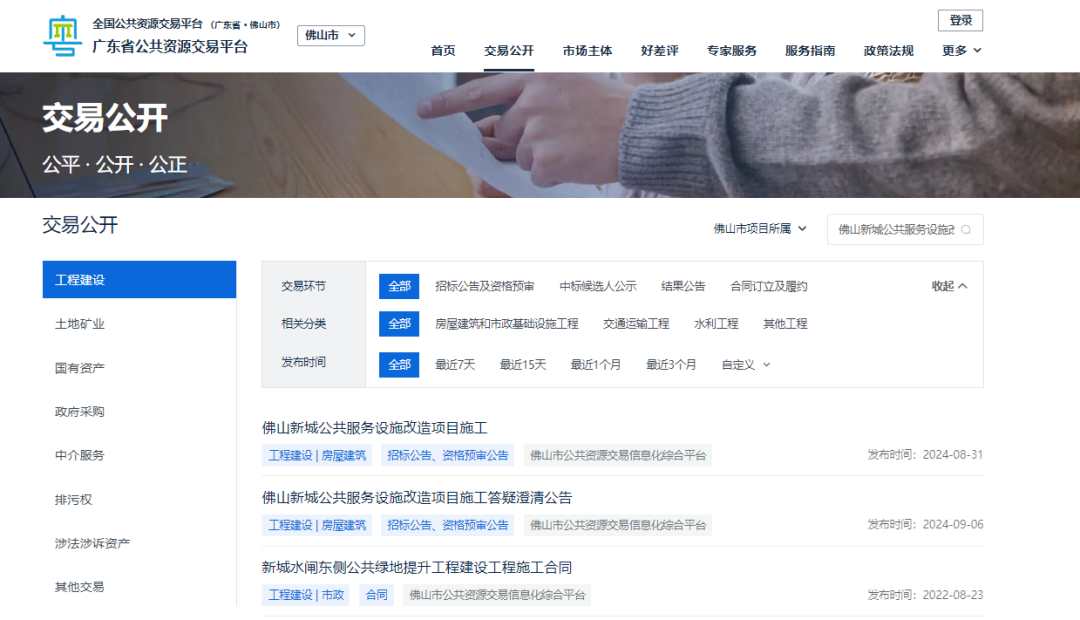Filter by 中标候选人公示 stage
The image size is (1080, 620).
coord(597,286)
